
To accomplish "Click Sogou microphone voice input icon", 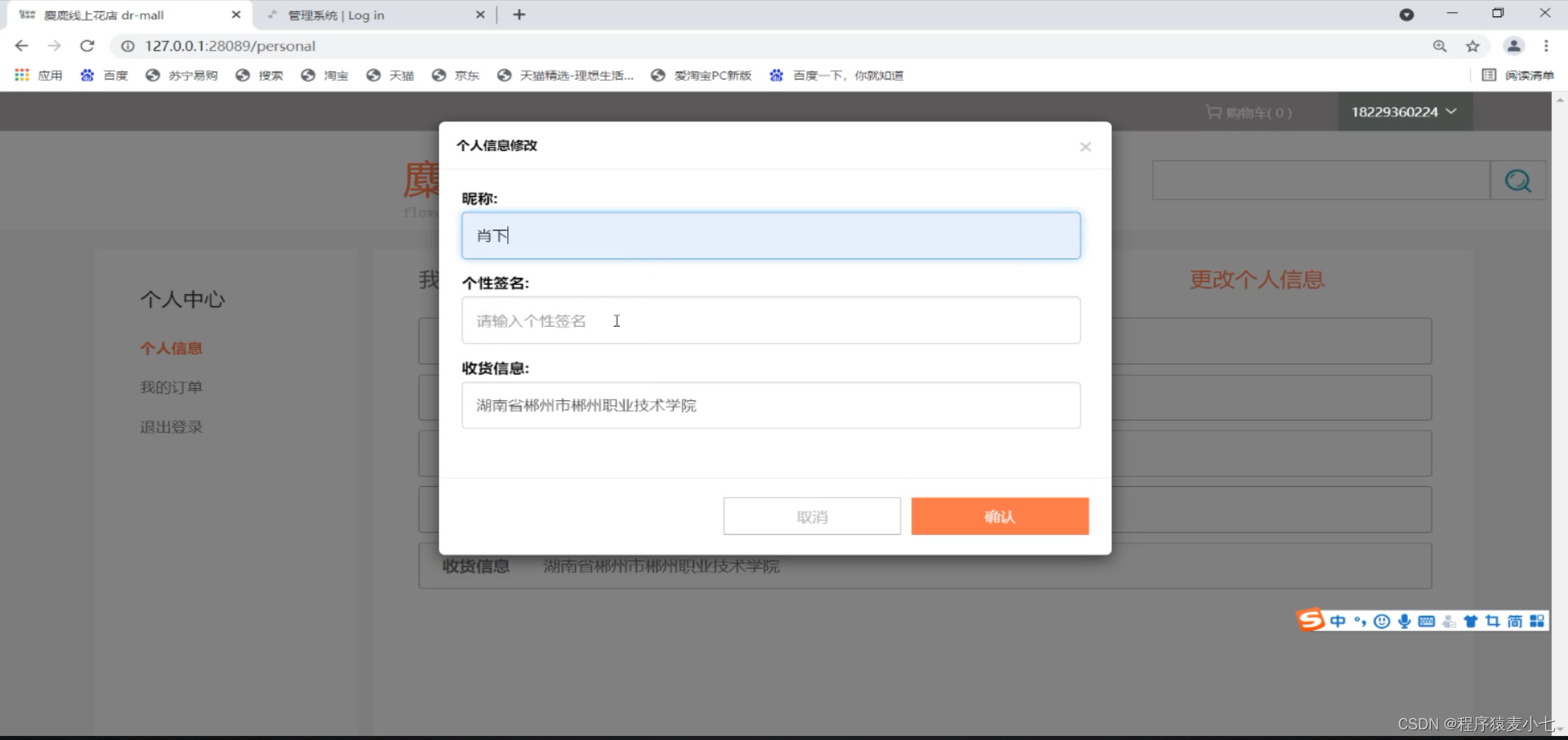I will (1404, 622).
